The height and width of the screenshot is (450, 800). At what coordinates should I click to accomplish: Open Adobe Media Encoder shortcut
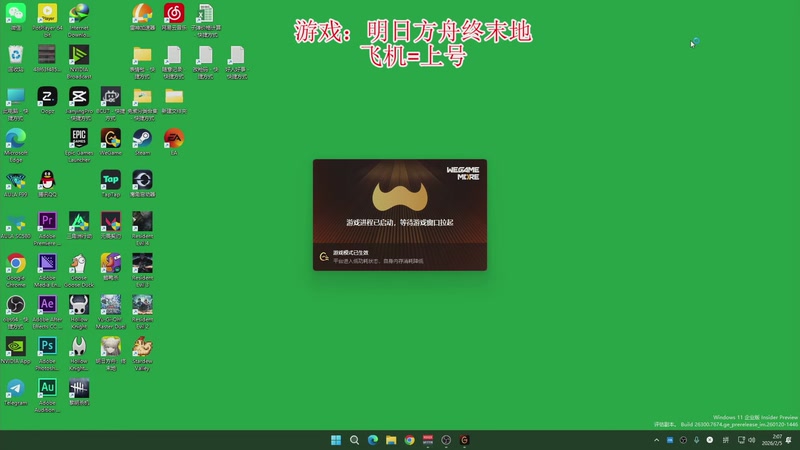pos(47,270)
